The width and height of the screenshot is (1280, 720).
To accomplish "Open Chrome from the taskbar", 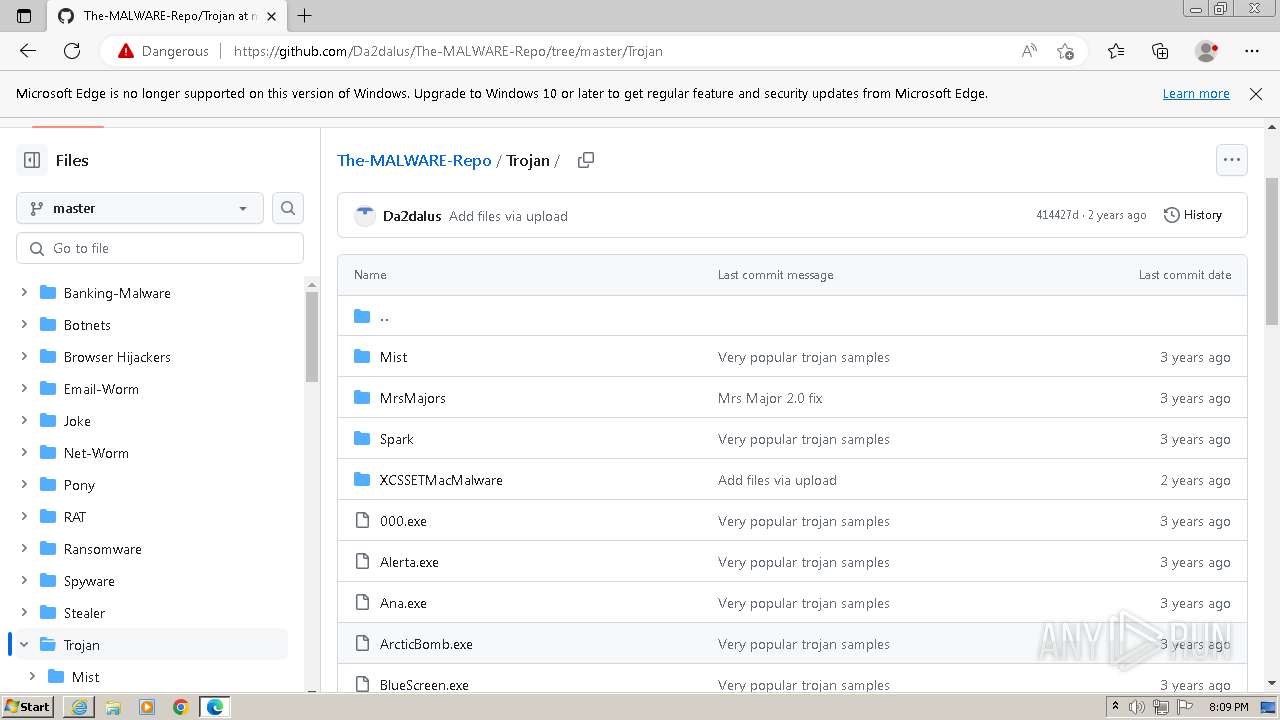I will 180,707.
